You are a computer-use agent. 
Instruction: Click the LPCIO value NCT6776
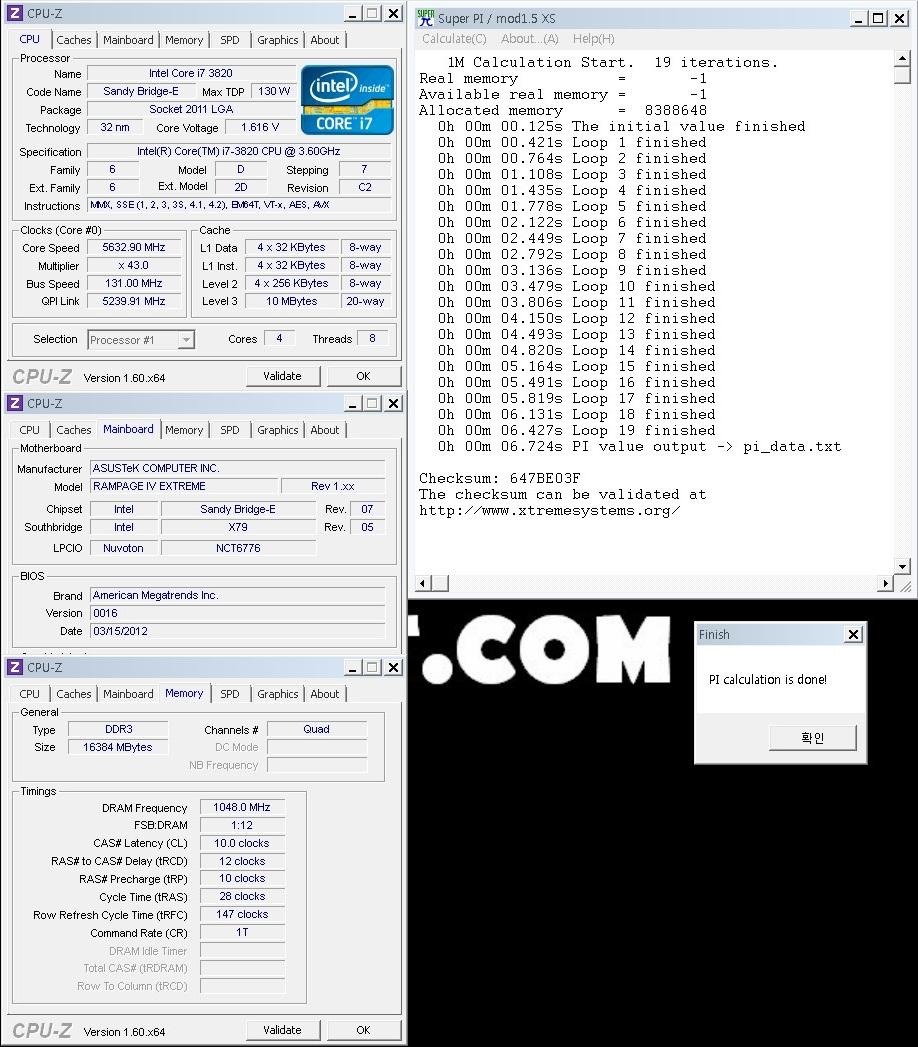click(238, 548)
